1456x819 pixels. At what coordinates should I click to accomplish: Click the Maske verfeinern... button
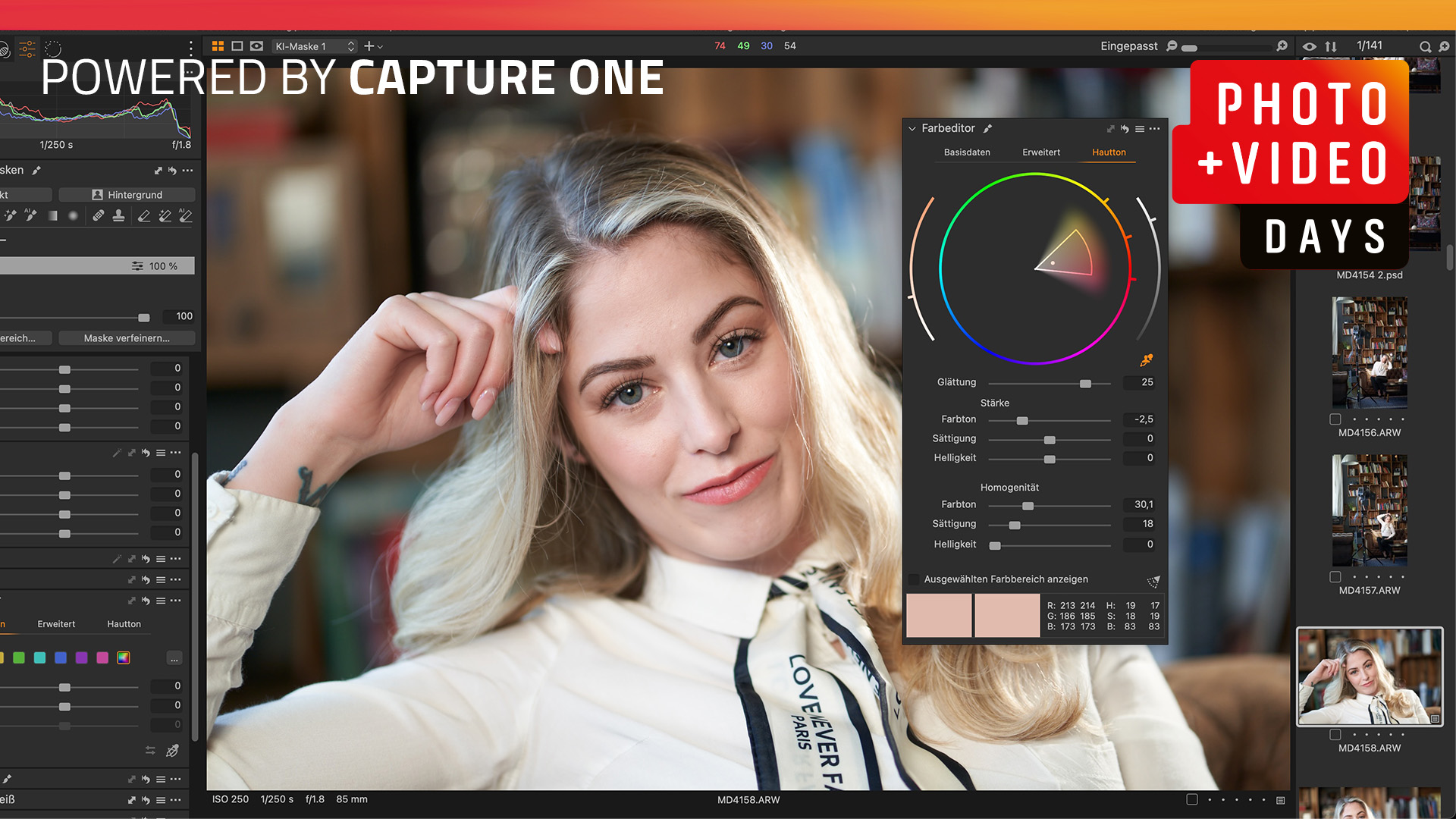pyautogui.click(x=127, y=338)
